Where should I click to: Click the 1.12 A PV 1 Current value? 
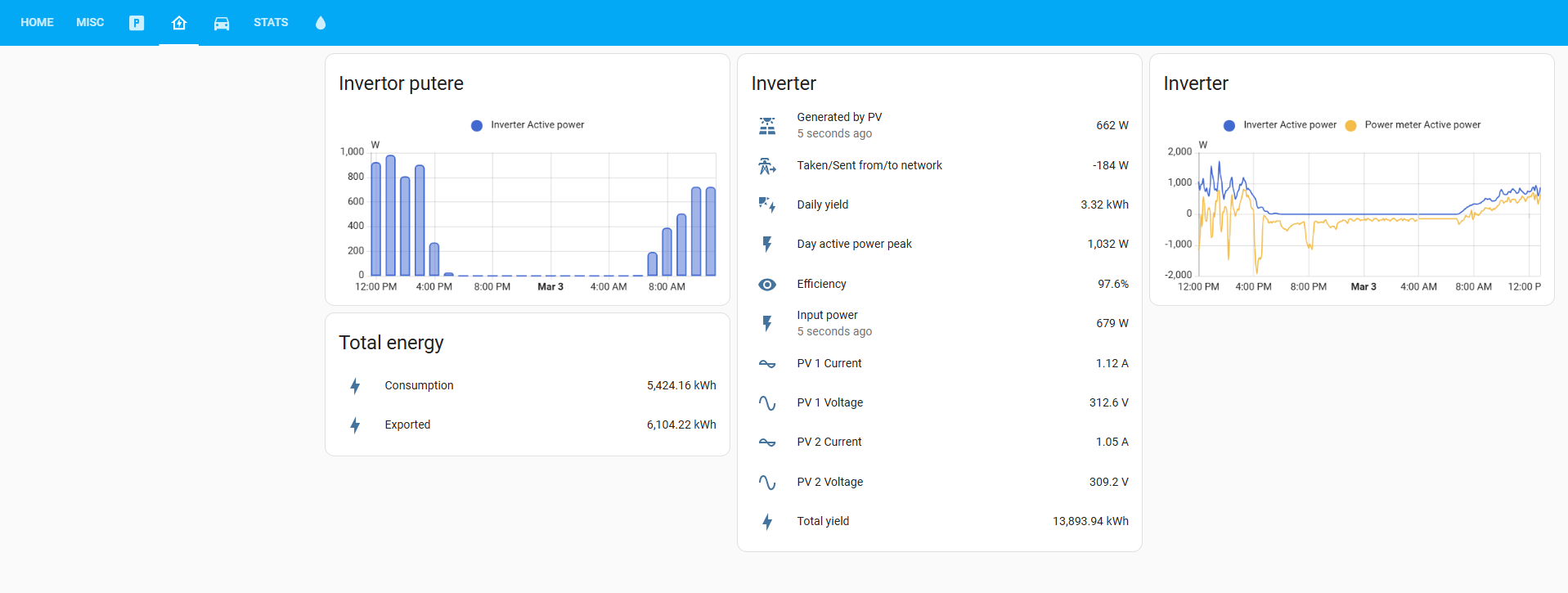tap(1112, 364)
